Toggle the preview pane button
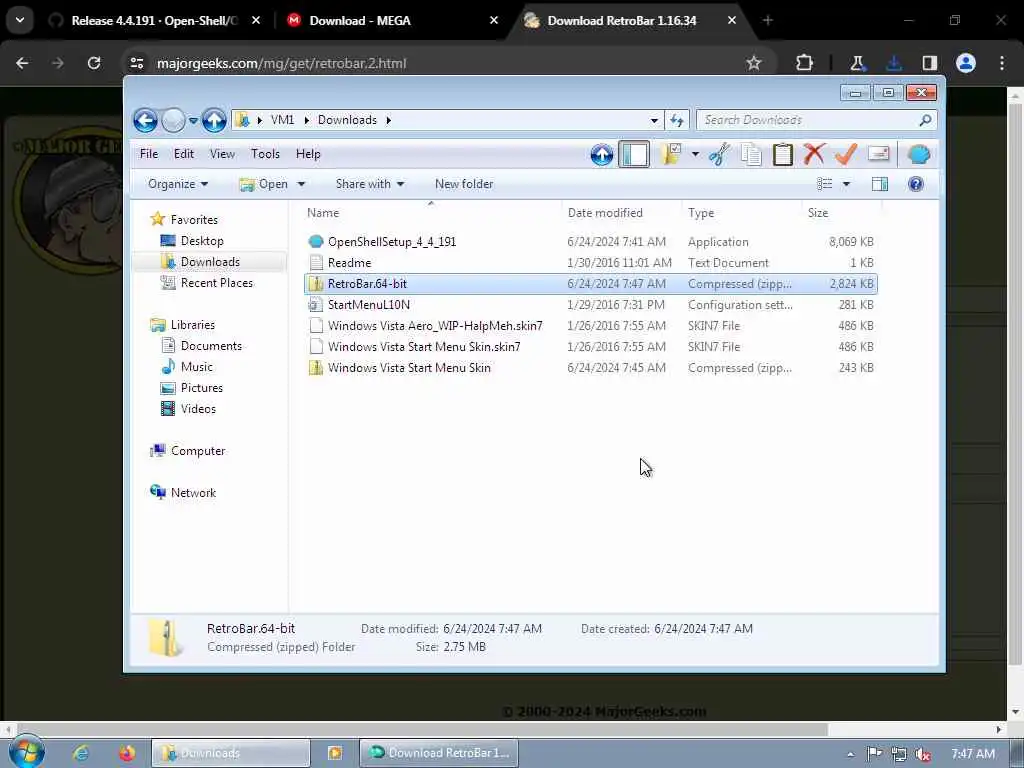1024x768 pixels. pyautogui.click(x=880, y=184)
